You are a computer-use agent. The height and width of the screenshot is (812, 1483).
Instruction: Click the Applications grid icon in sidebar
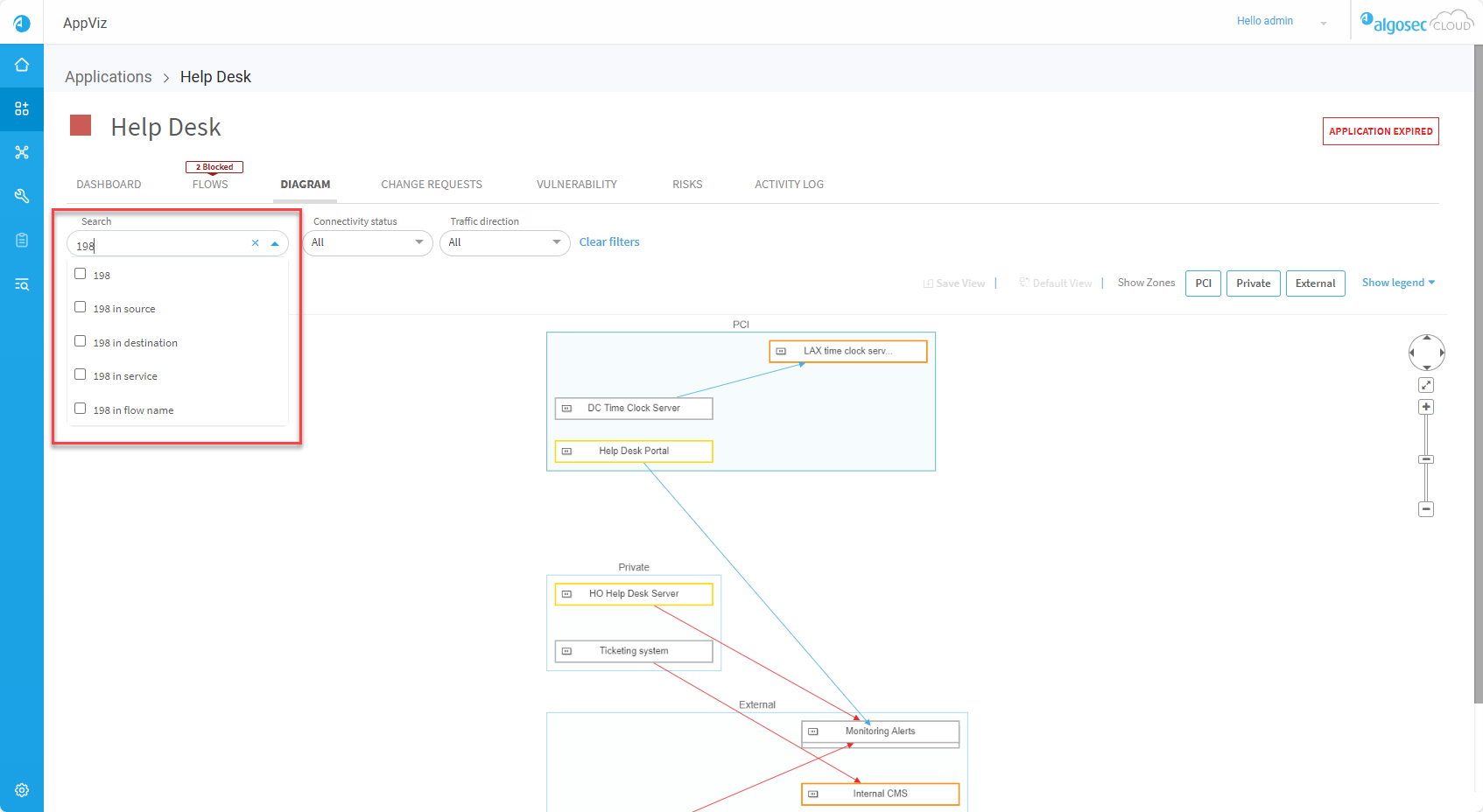(x=22, y=108)
